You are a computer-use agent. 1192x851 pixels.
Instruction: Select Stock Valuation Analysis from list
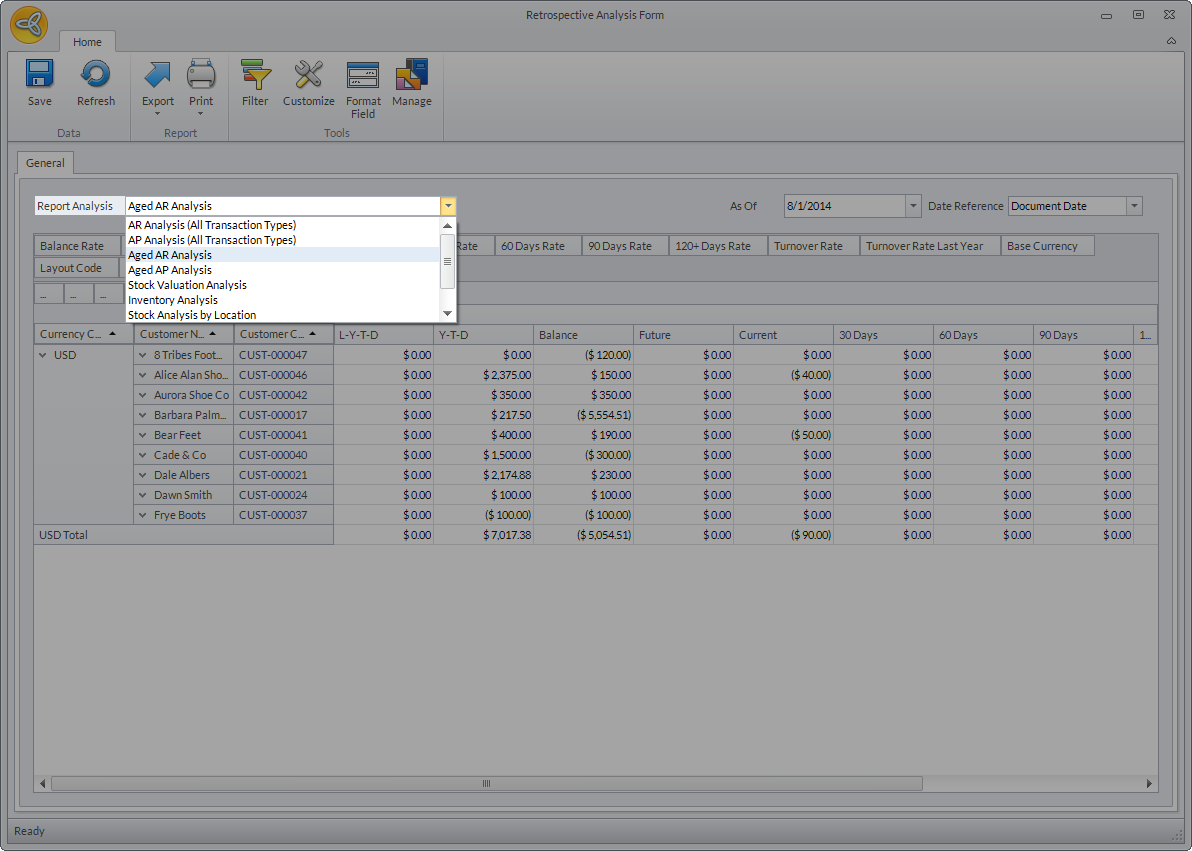(187, 285)
